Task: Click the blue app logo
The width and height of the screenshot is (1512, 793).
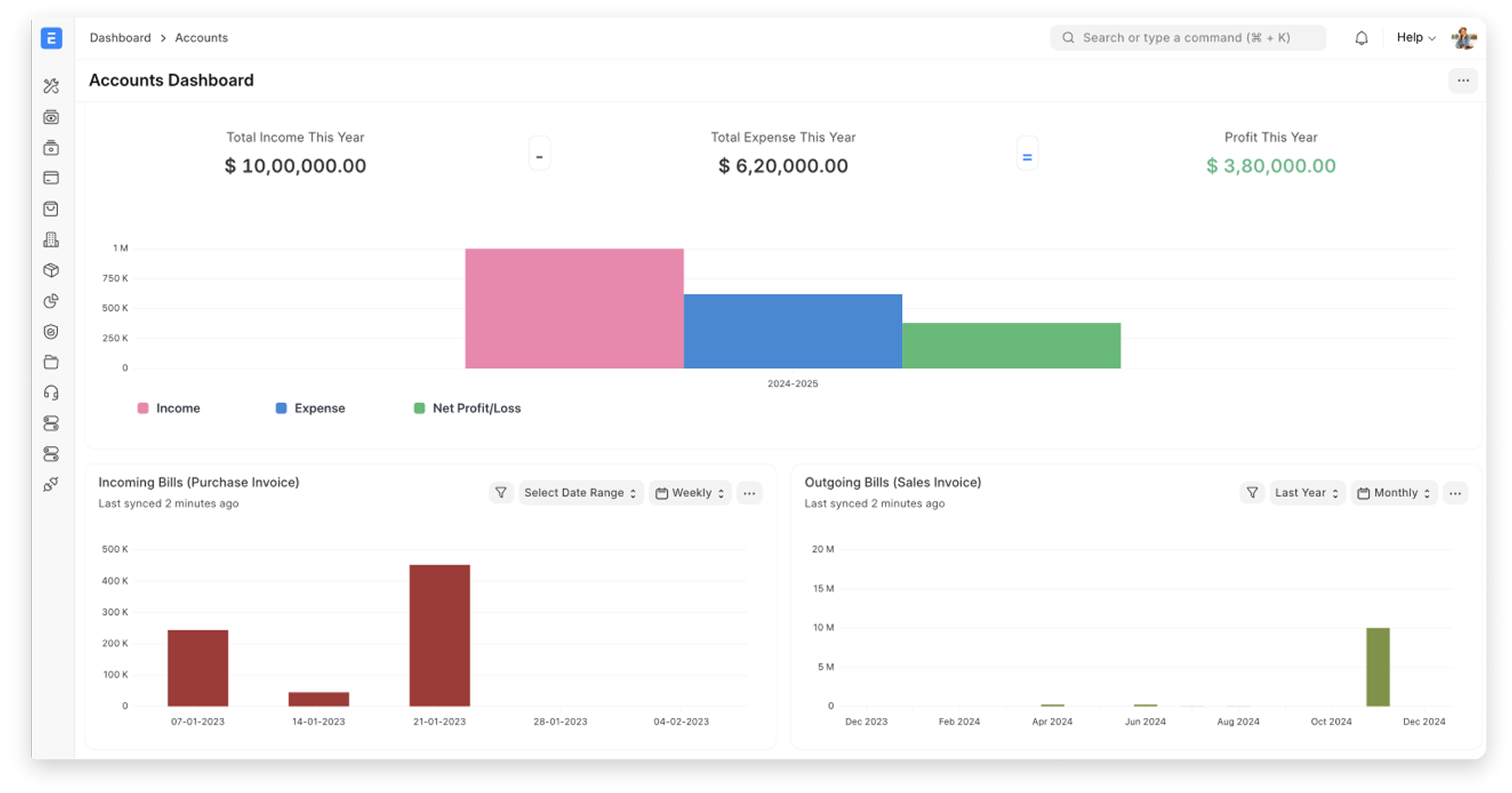Action: [52, 38]
